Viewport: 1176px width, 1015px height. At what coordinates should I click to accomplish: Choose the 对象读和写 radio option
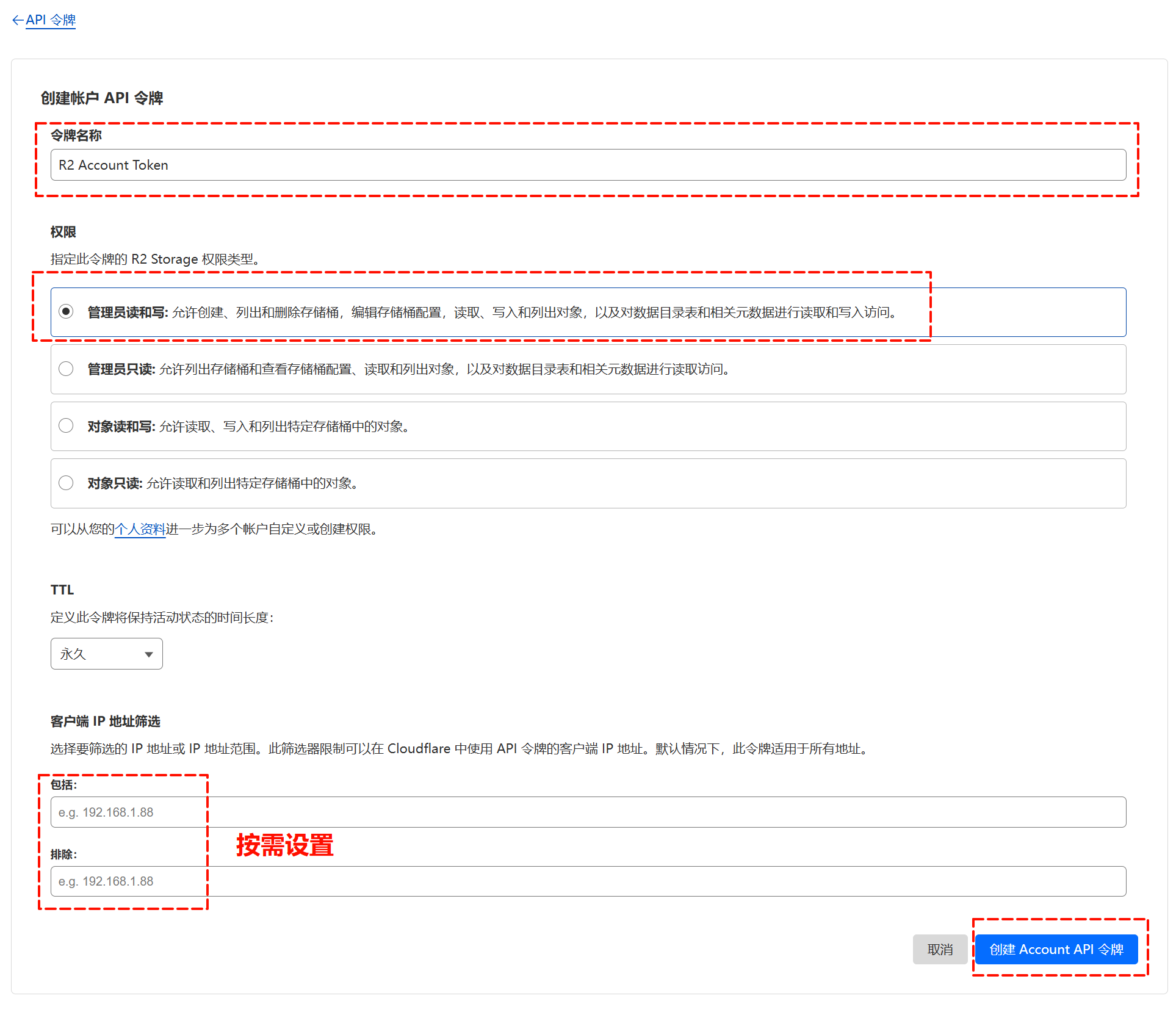(66, 425)
